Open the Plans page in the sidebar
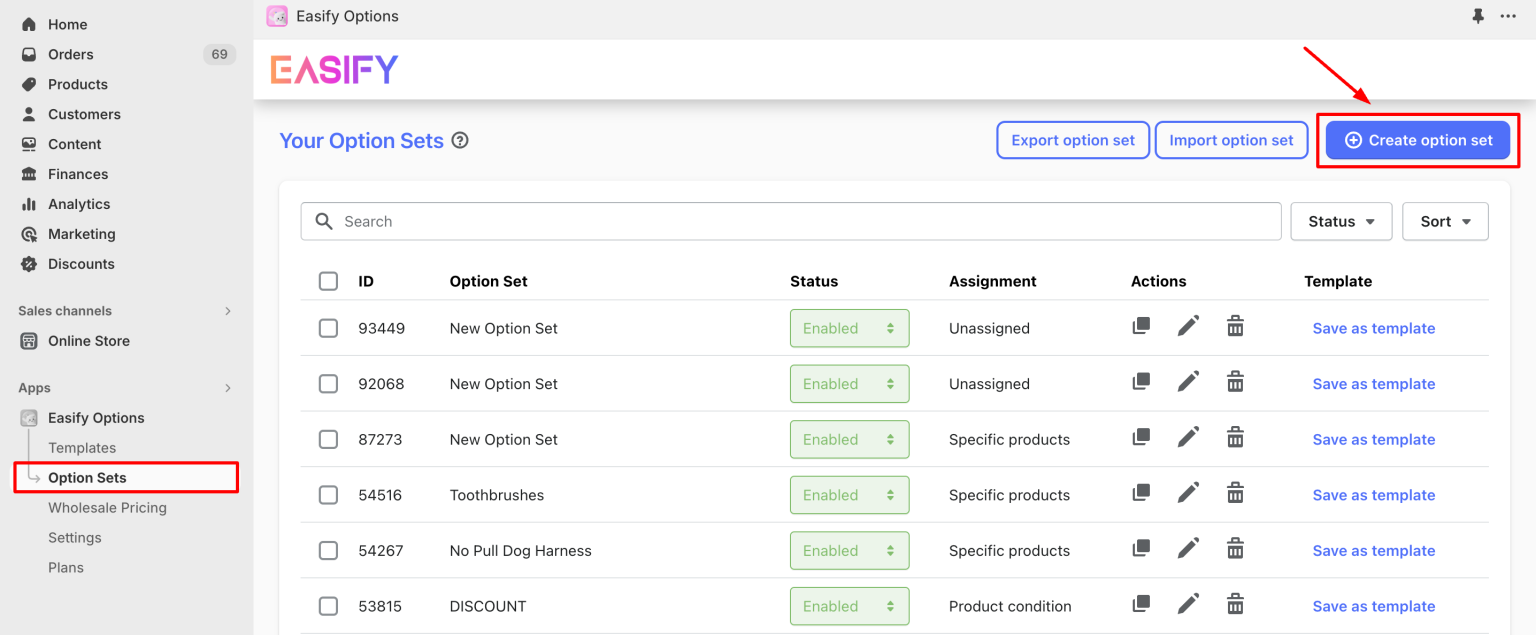The height and width of the screenshot is (635, 1536). click(x=65, y=567)
